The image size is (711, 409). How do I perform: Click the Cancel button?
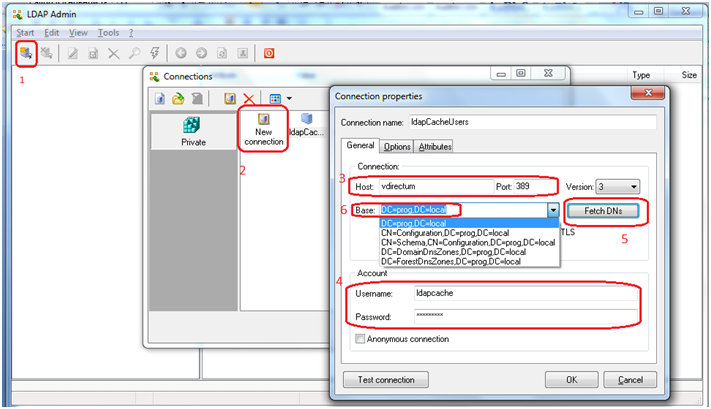tap(630, 380)
